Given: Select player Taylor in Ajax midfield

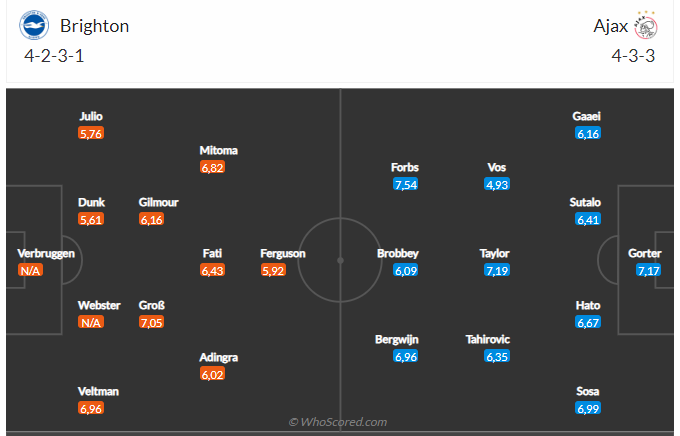Looking at the screenshot, I should [x=495, y=253].
